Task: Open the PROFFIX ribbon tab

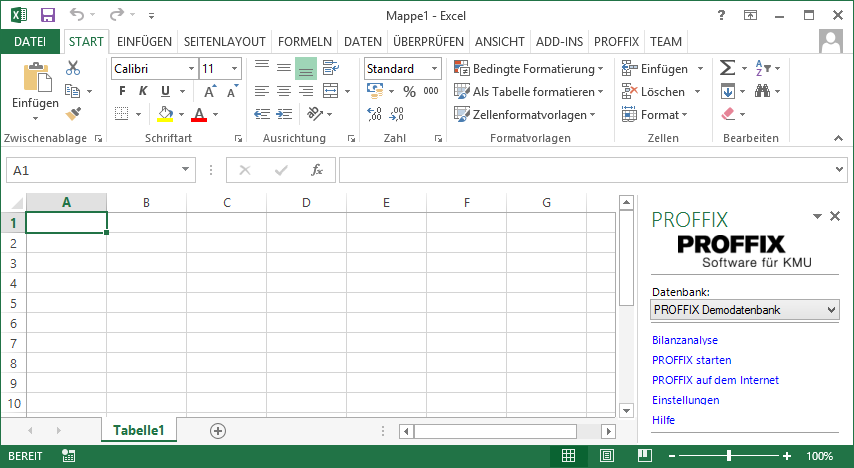Action: [x=616, y=42]
